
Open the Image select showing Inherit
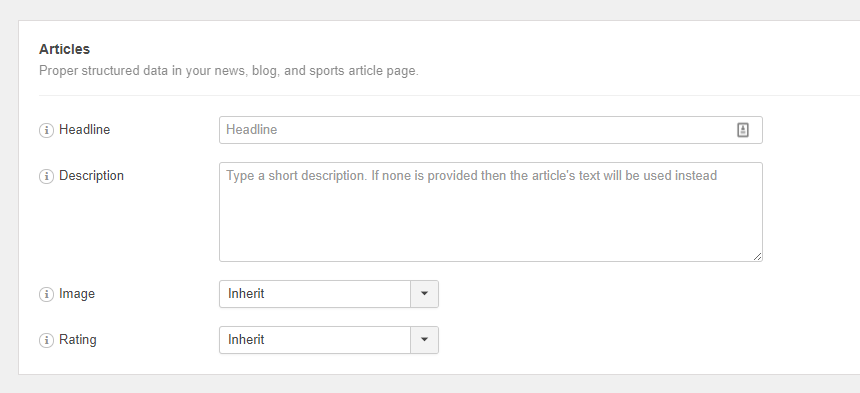329,294
